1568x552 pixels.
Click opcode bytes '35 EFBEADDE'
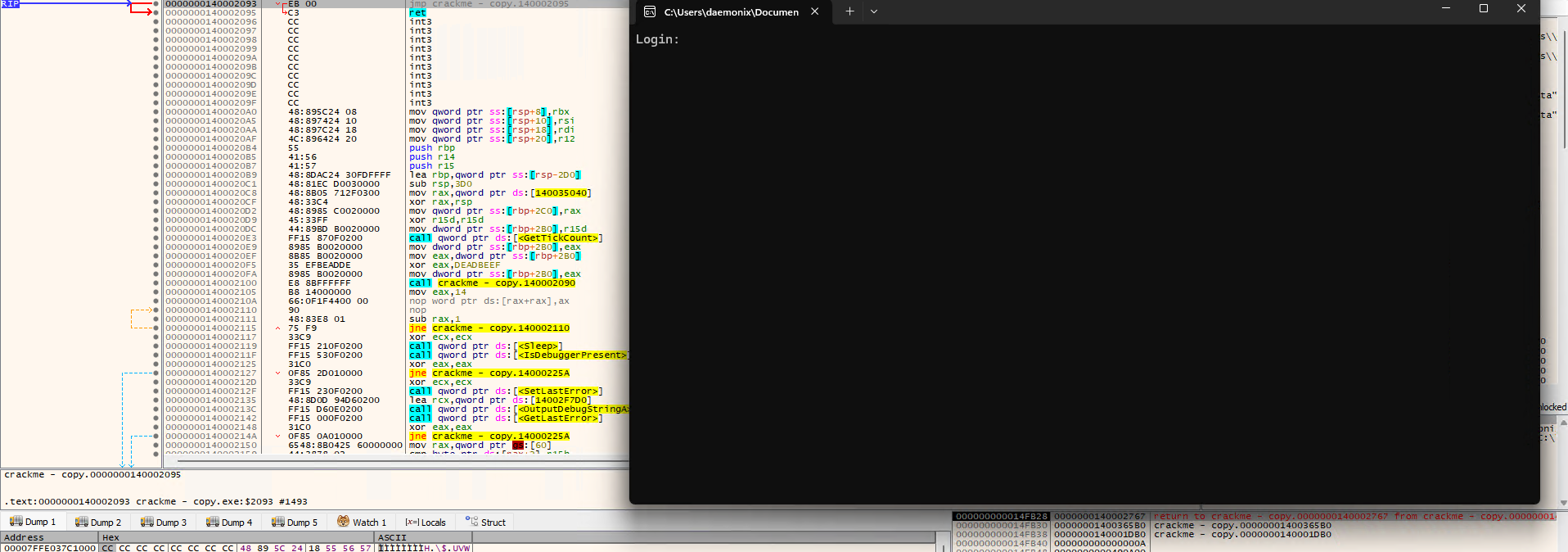click(x=319, y=265)
